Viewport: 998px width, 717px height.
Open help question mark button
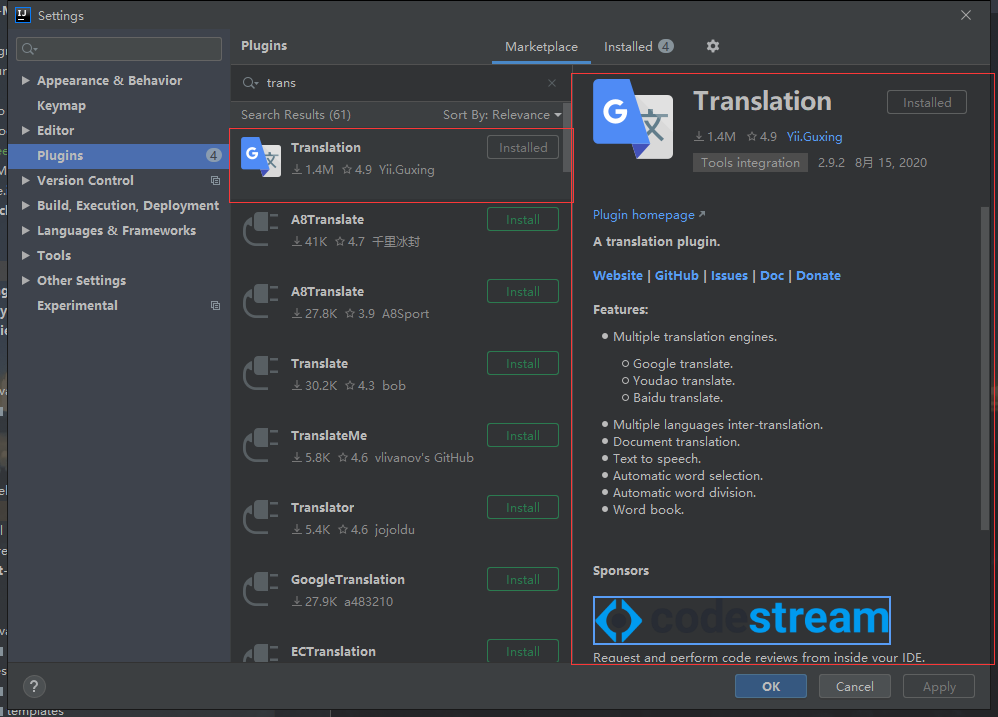coord(34,686)
